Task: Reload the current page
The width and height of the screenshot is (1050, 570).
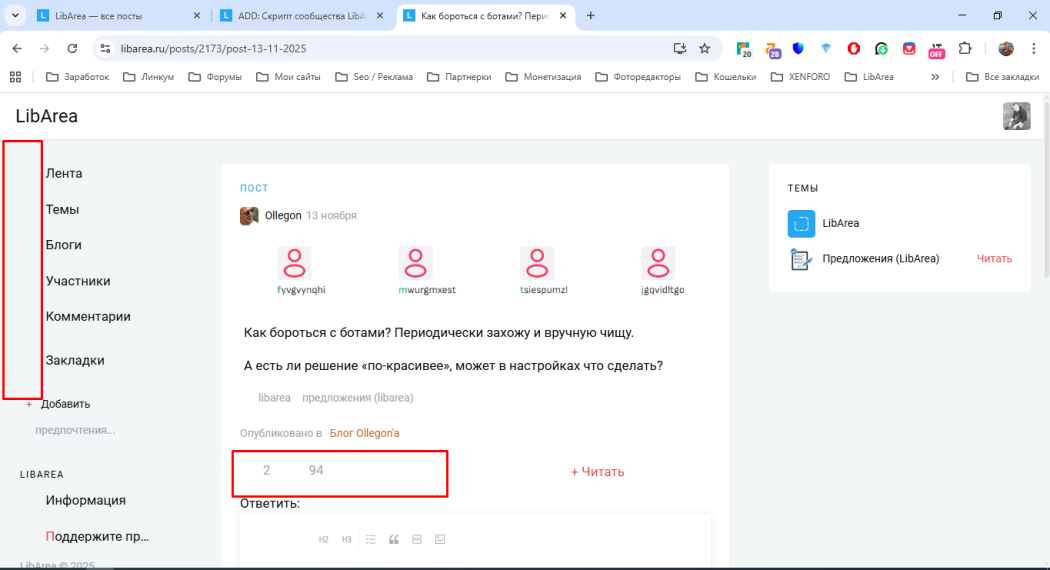Action: pos(72,48)
